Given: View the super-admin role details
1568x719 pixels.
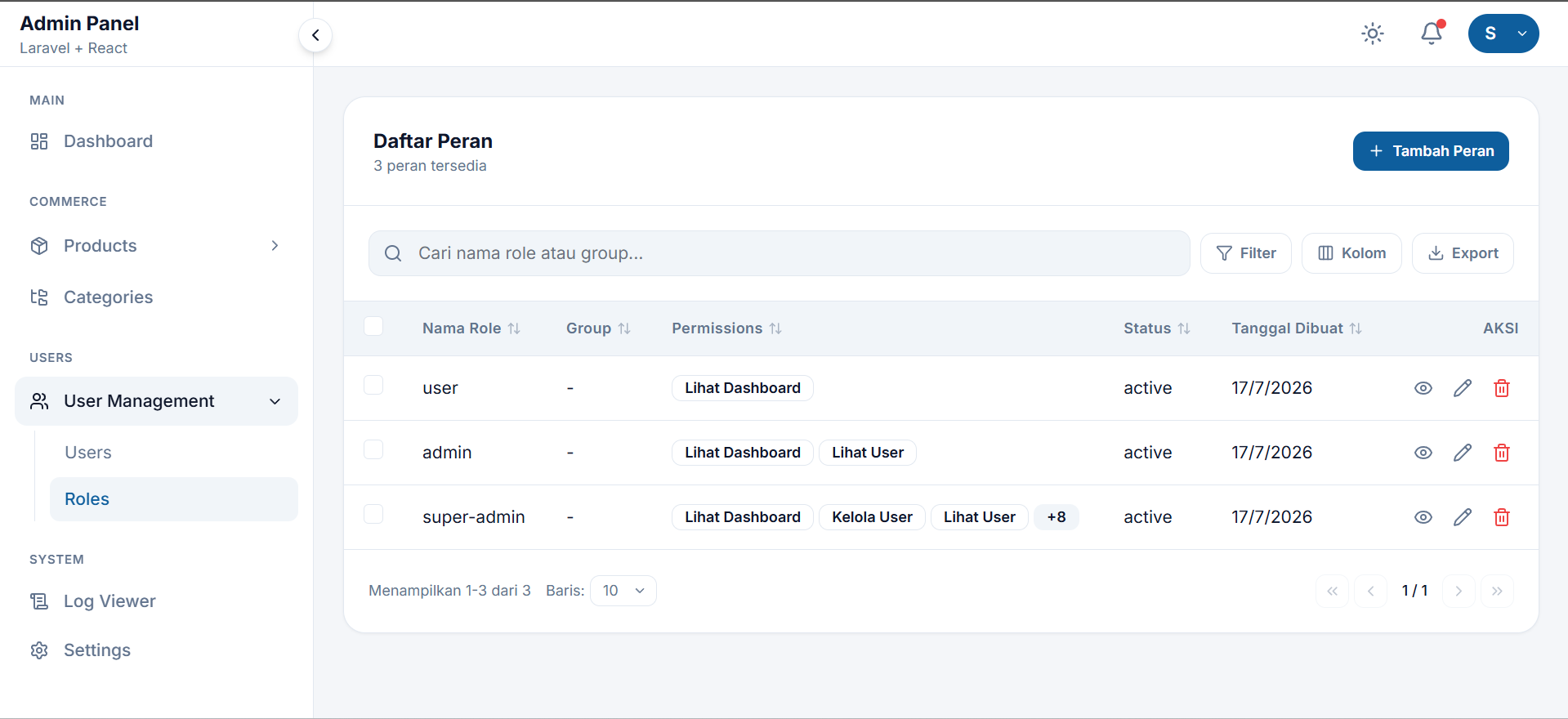Looking at the screenshot, I should point(1423,517).
